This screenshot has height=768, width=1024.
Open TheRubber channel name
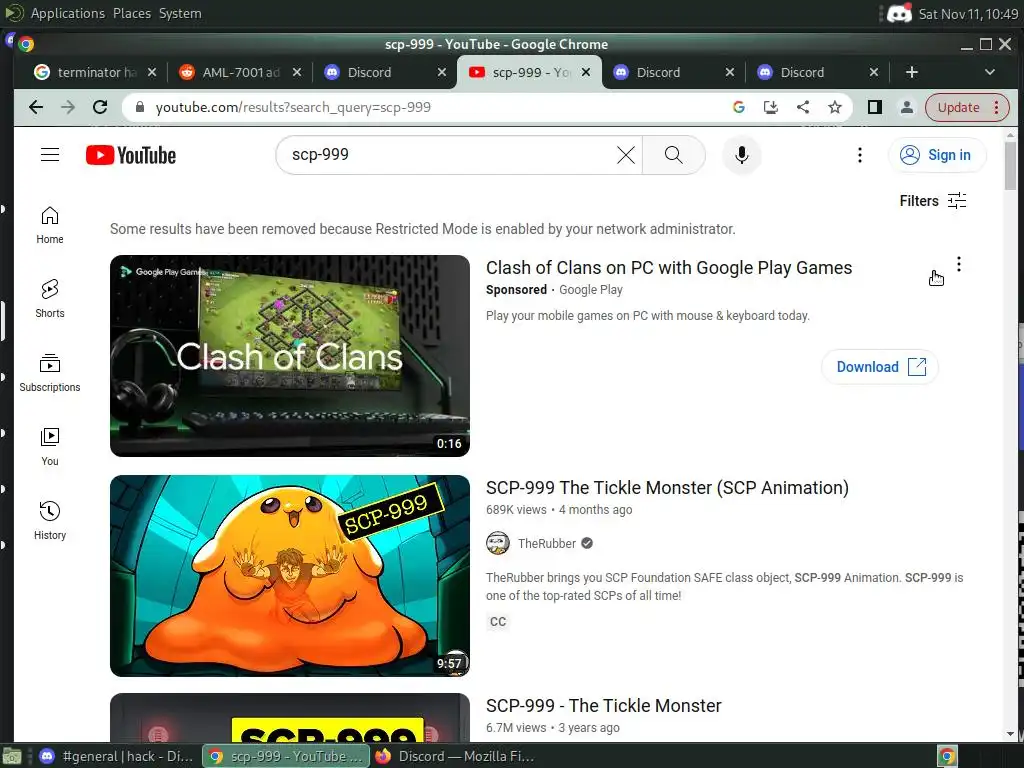pyautogui.click(x=547, y=543)
